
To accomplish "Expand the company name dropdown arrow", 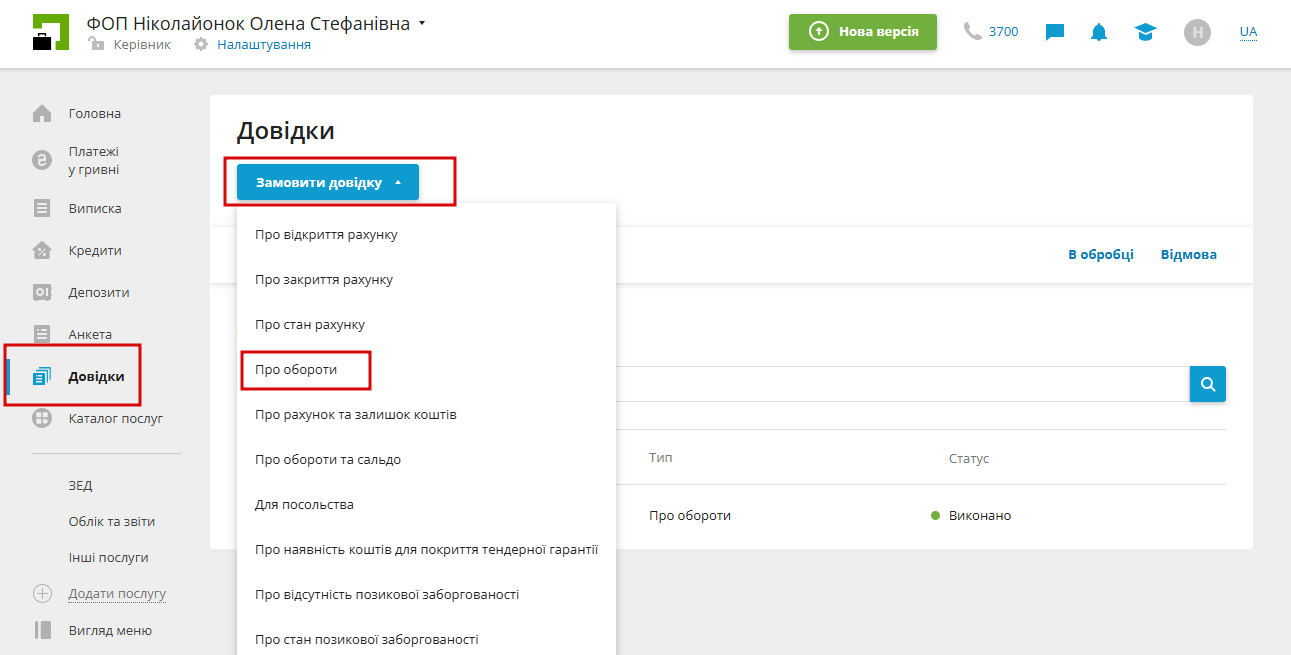I will coord(422,23).
